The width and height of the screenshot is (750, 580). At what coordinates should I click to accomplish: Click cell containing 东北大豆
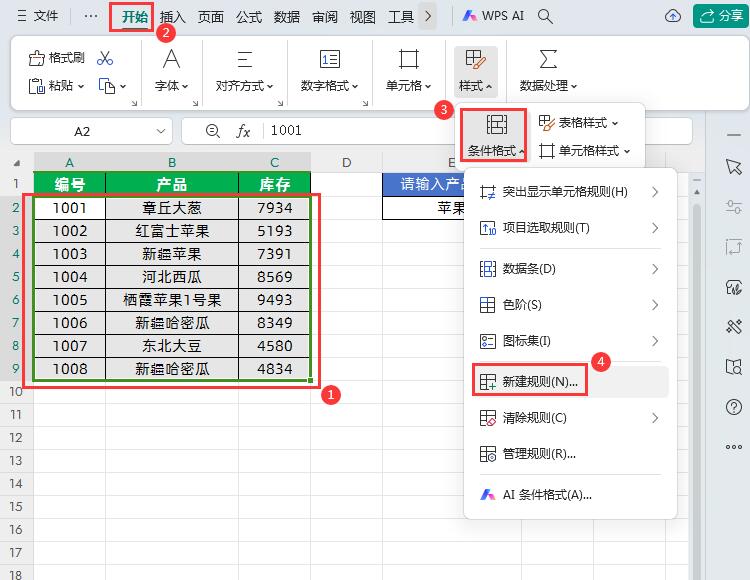pos(172,346)
